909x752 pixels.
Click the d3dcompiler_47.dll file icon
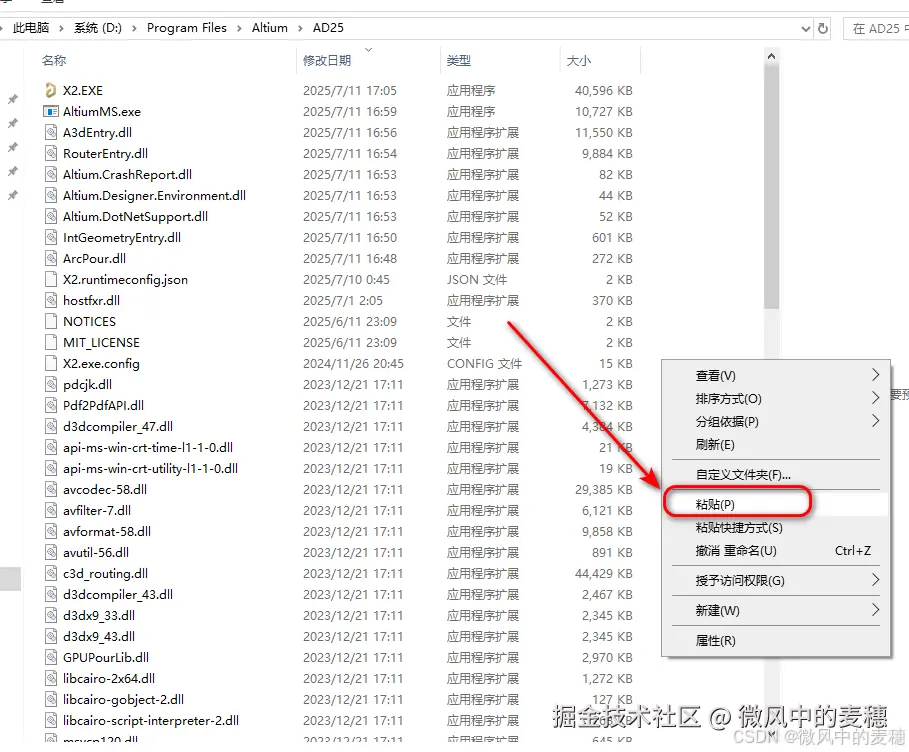click(51, 427)
